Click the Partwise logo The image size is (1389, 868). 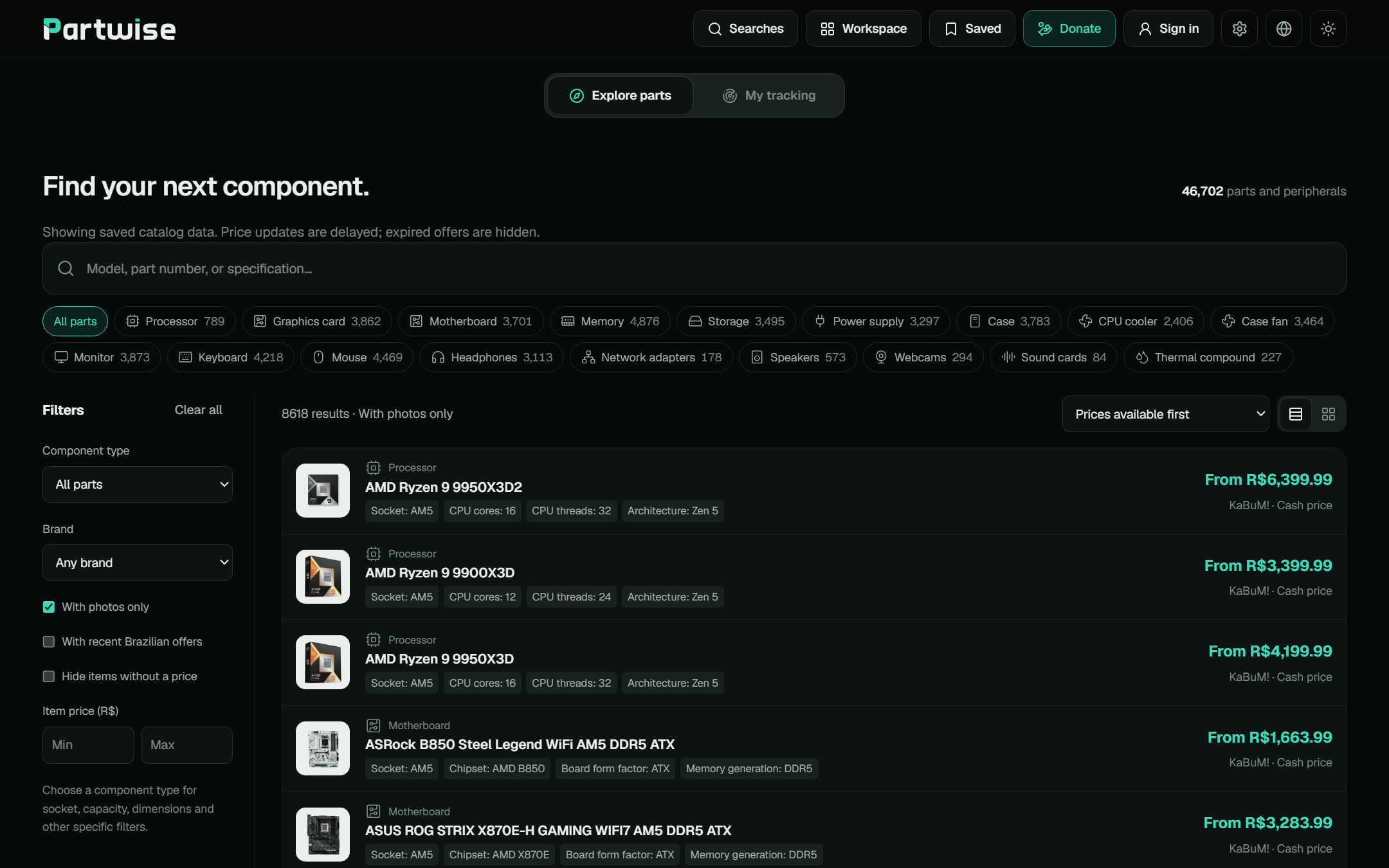109,29
